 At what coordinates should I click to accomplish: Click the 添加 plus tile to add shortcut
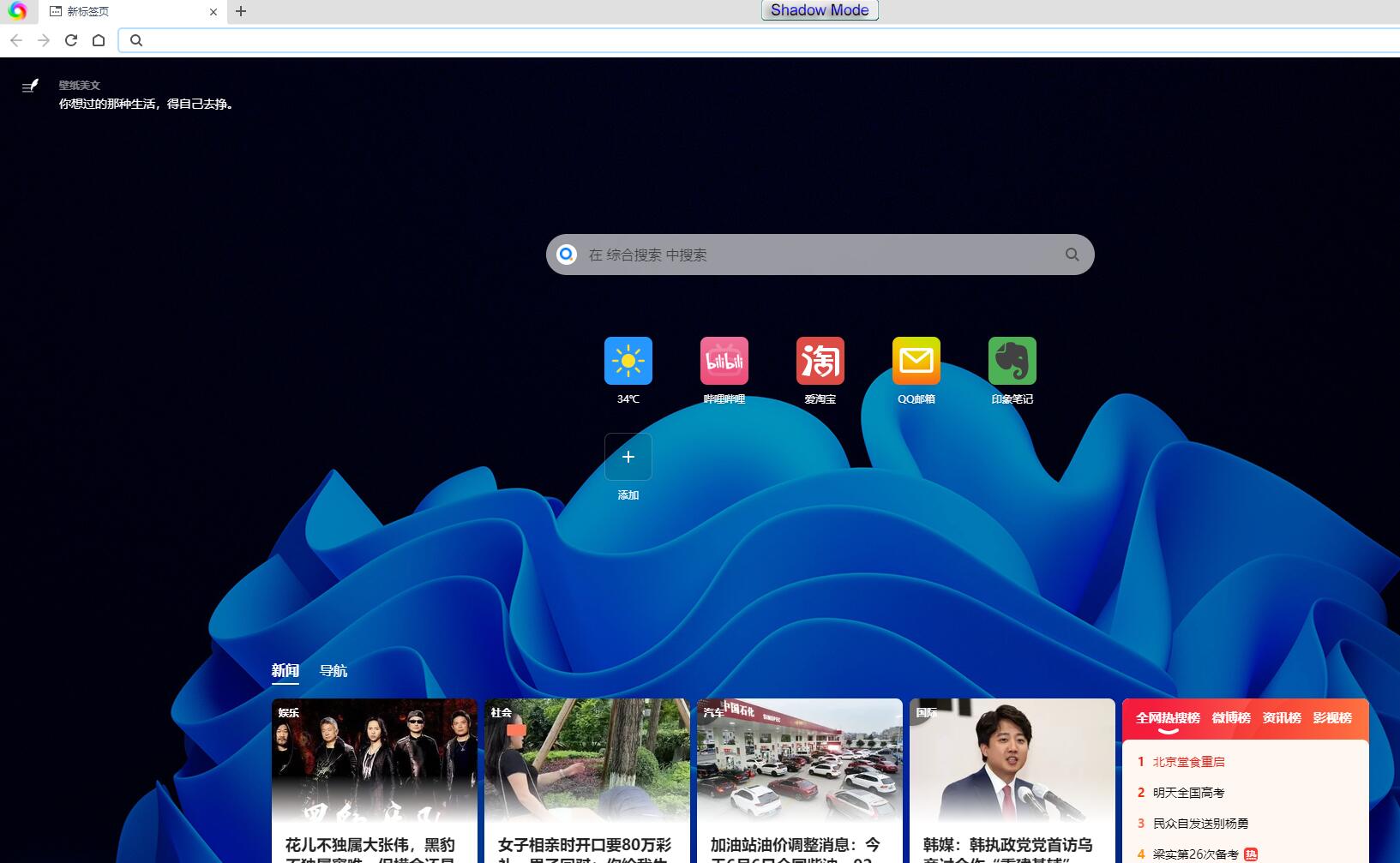[628, 457]
